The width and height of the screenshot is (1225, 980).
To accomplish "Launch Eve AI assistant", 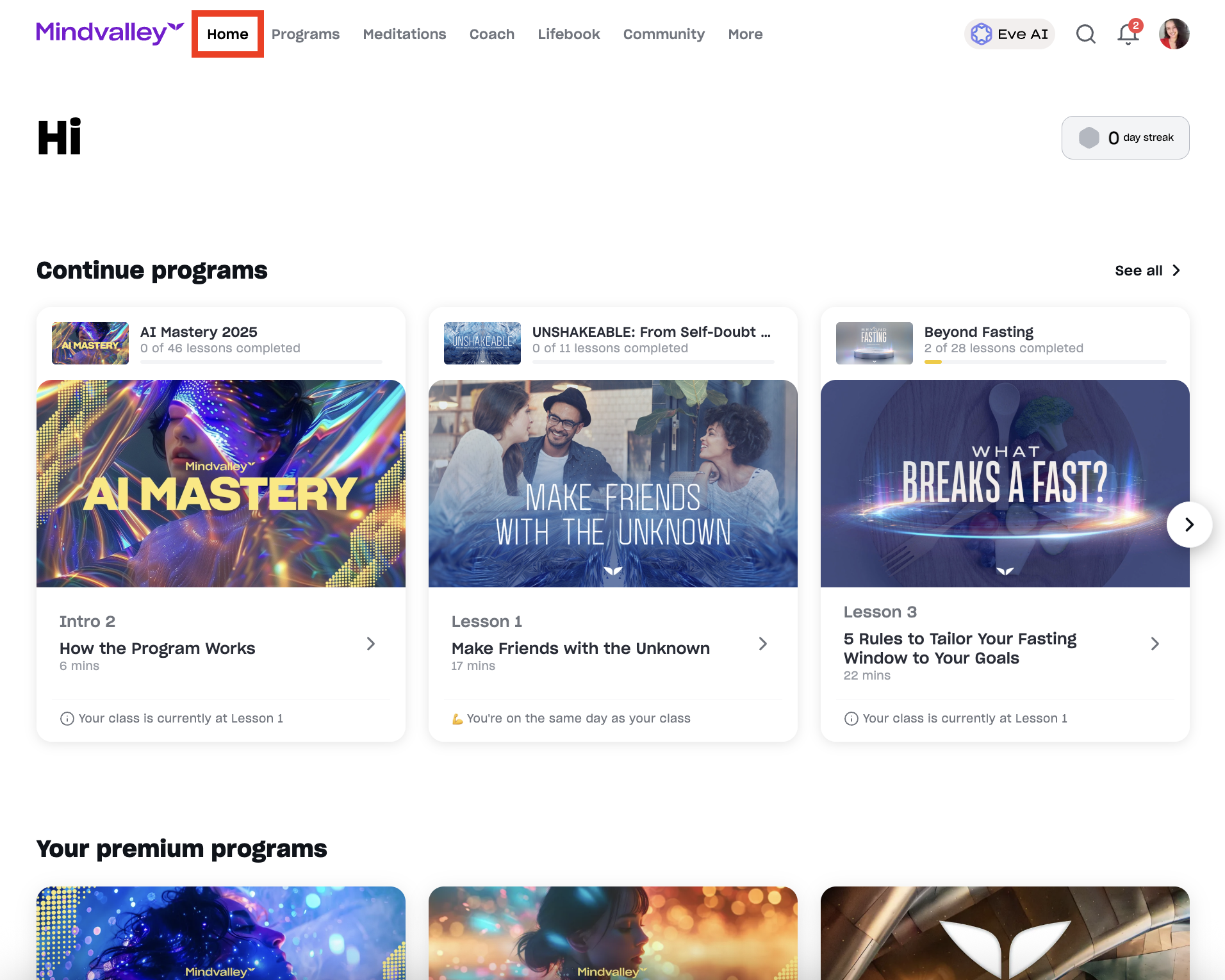I will click(1010, 34).
